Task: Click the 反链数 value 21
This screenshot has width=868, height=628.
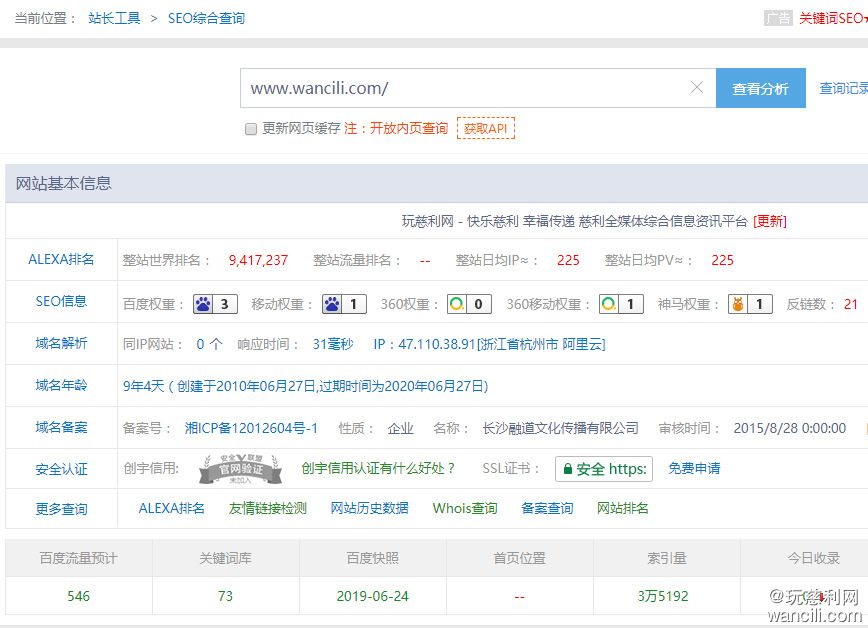Action: click(851, 304)
